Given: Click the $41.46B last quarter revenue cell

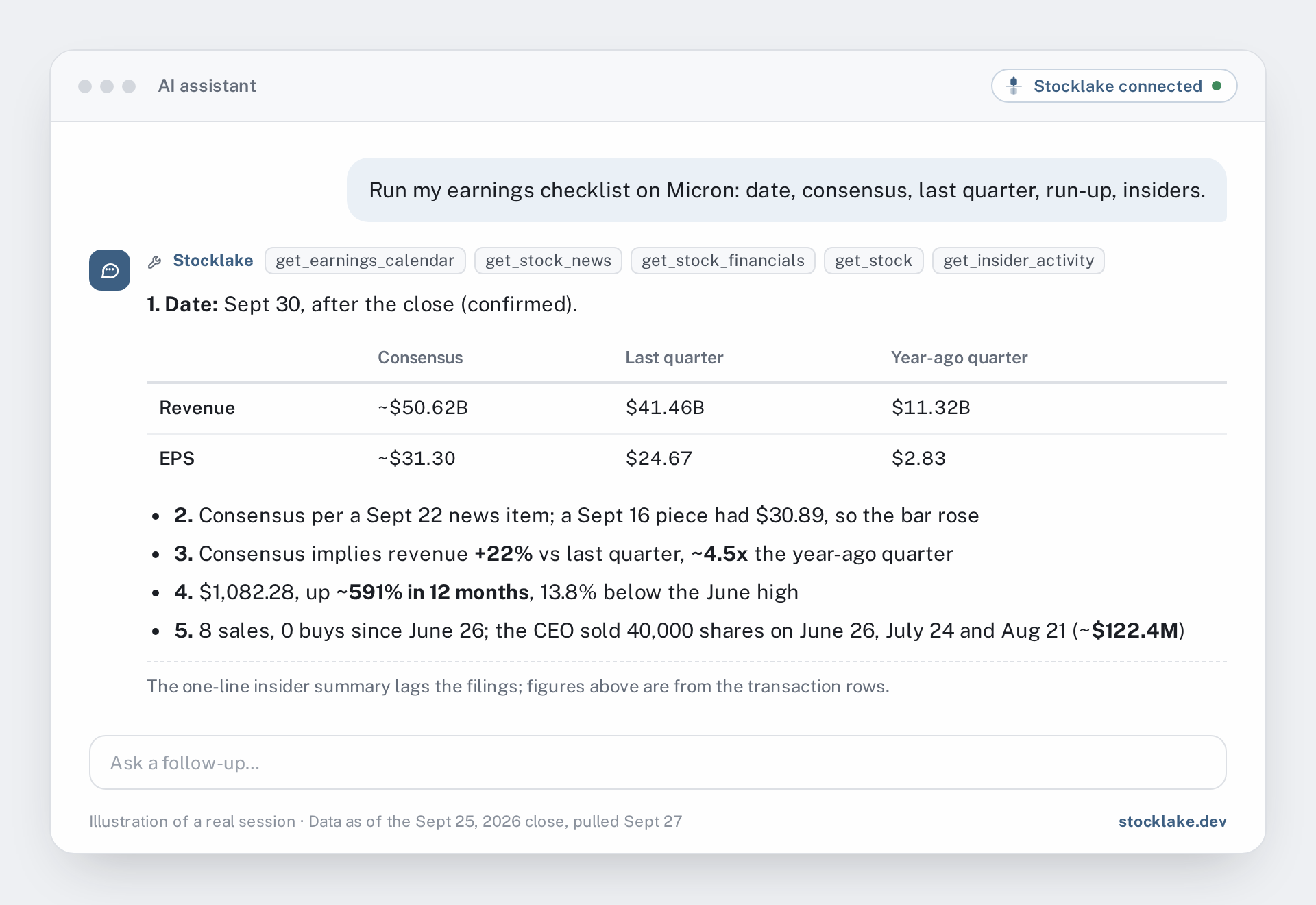Looking at the screenshot, I should 665,408.
